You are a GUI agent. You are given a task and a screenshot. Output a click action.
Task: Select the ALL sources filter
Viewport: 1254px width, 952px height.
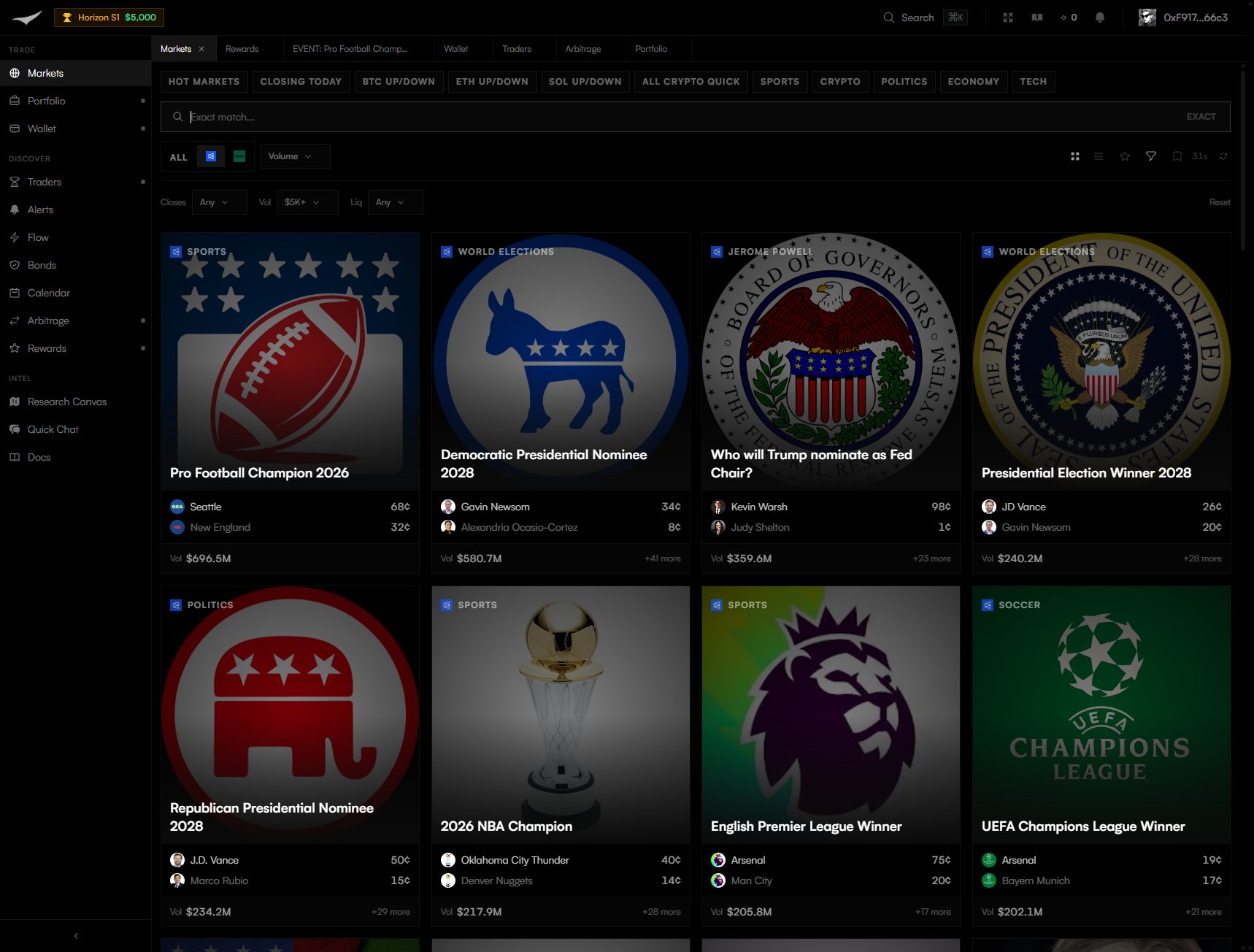click(x=179, y=157)
